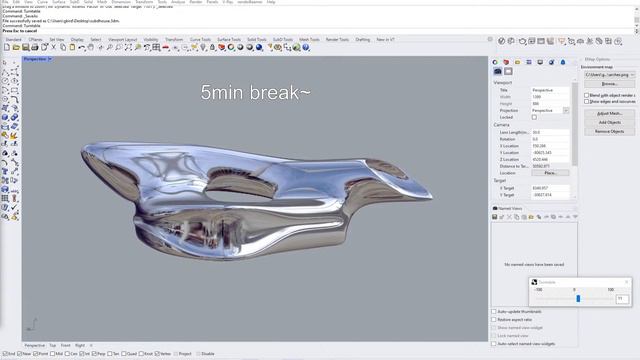Toggle the Mid osnap checkbox
640x360 pixels.
(52, 354)
